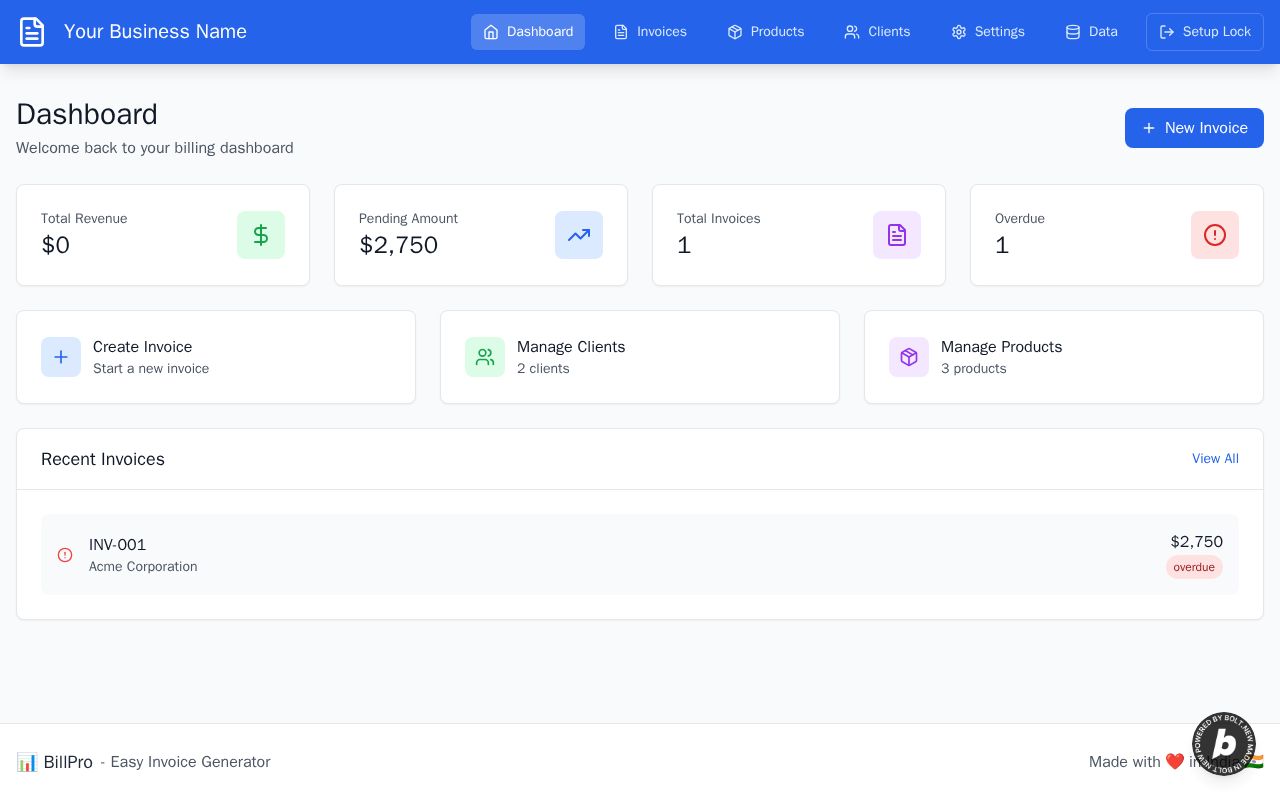Click the Total Invoices label
The width and height of the screenshot is (1280, 800).
coord(719,219)
